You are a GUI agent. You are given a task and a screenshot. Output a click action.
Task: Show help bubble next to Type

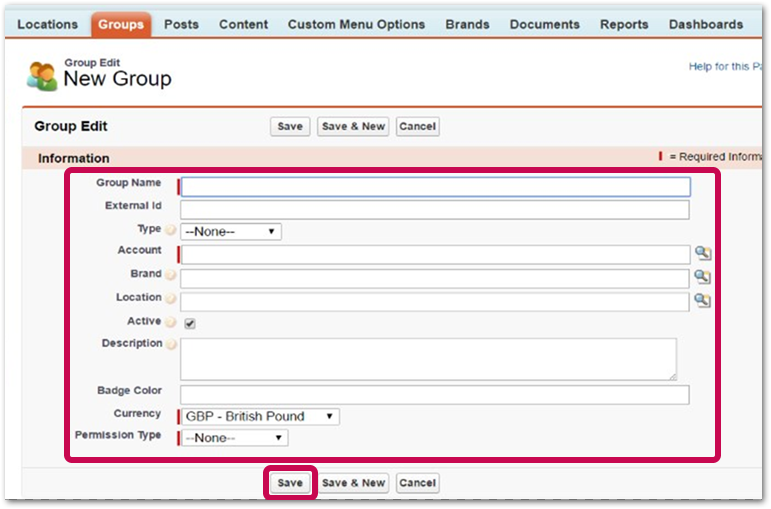pos(170,230)
